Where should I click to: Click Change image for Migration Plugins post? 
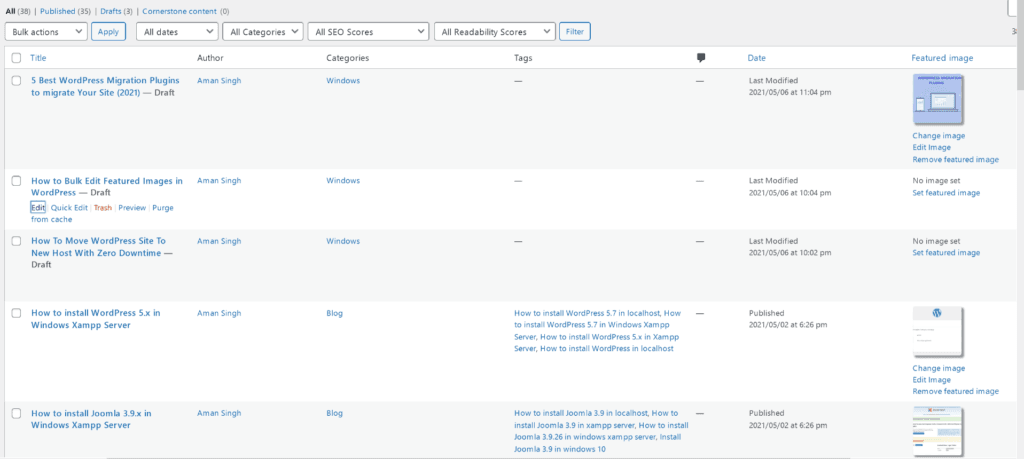(x=938, y=136)
